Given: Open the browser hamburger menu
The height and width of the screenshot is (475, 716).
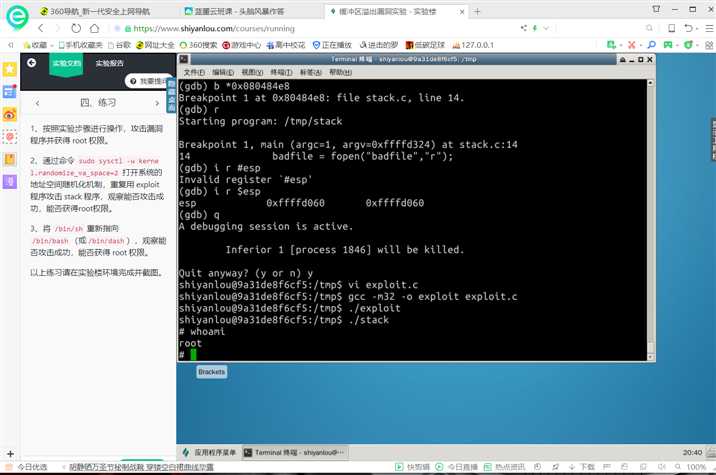Looking at the screenshot, I should 709,28.
